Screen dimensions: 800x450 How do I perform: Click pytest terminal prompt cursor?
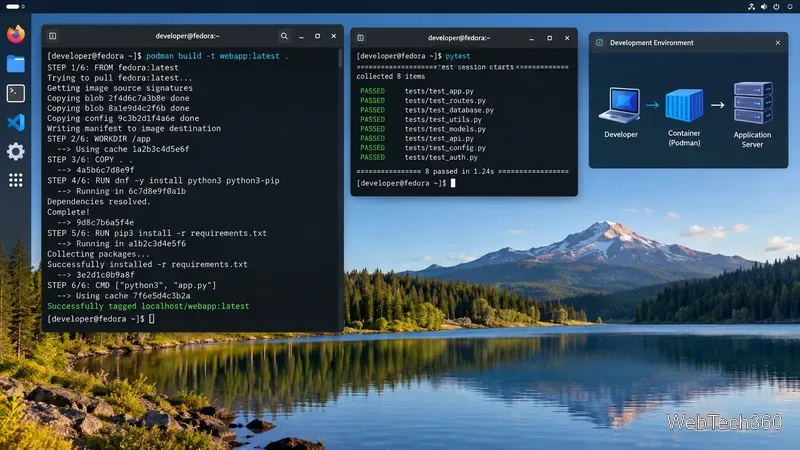[x=453, y=183]
